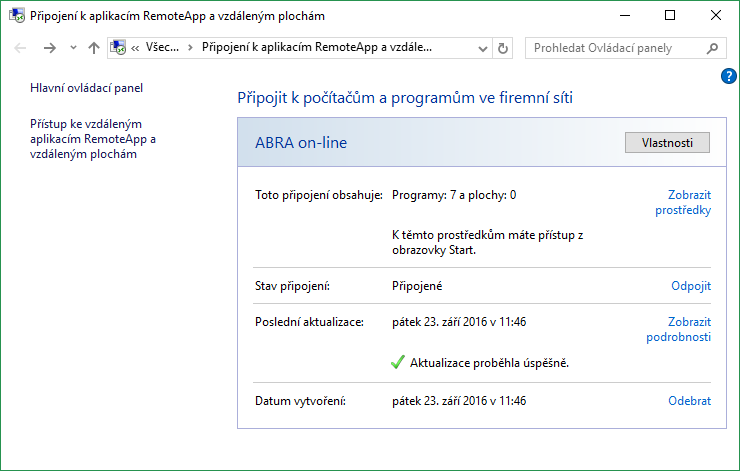Open the recent locations chevron
Image resolution: width=740 pixels, height=471 pixels.
point(73,48)
